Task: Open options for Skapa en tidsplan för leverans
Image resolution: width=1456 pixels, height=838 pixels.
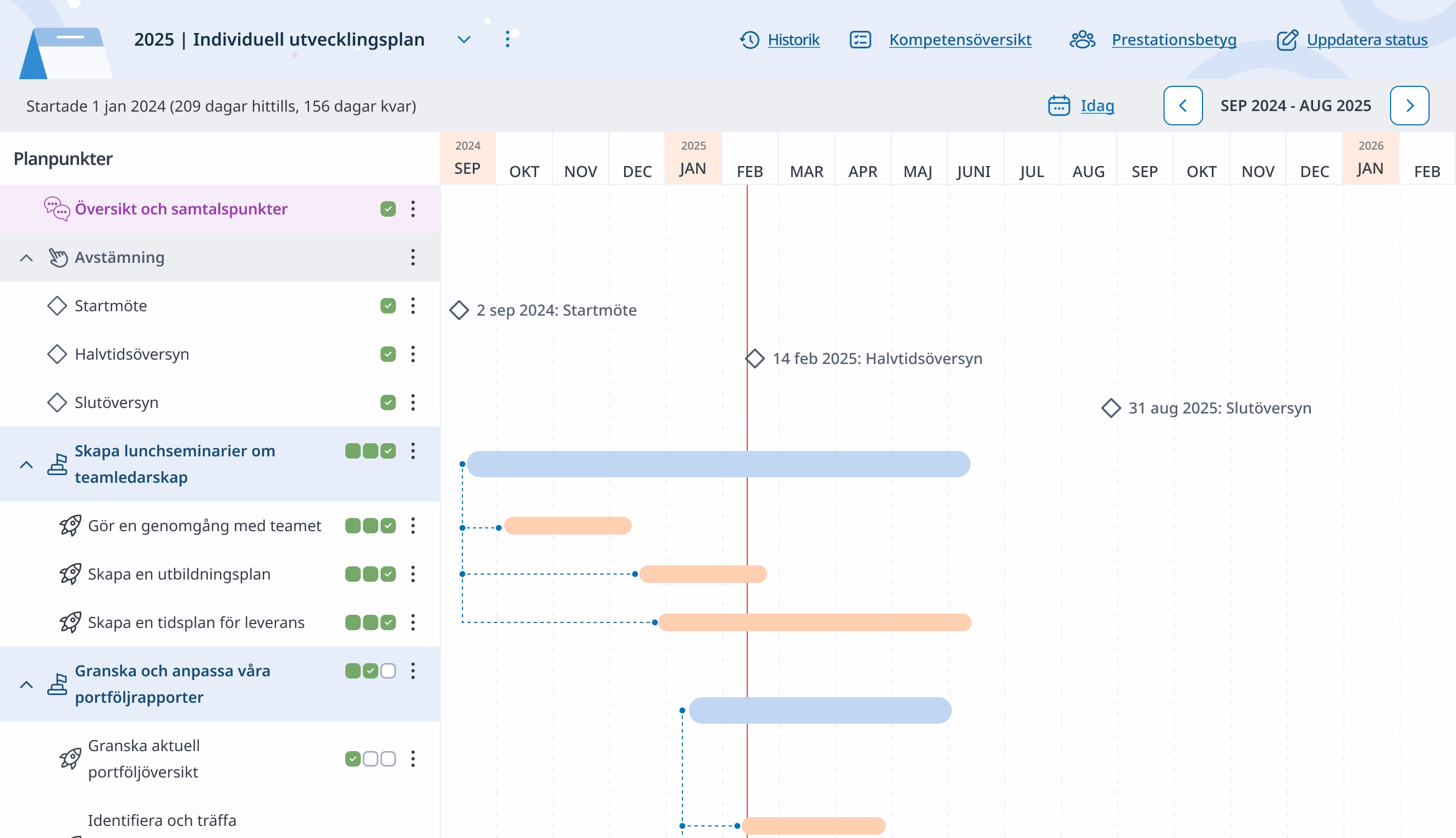Action: point(412,622)
